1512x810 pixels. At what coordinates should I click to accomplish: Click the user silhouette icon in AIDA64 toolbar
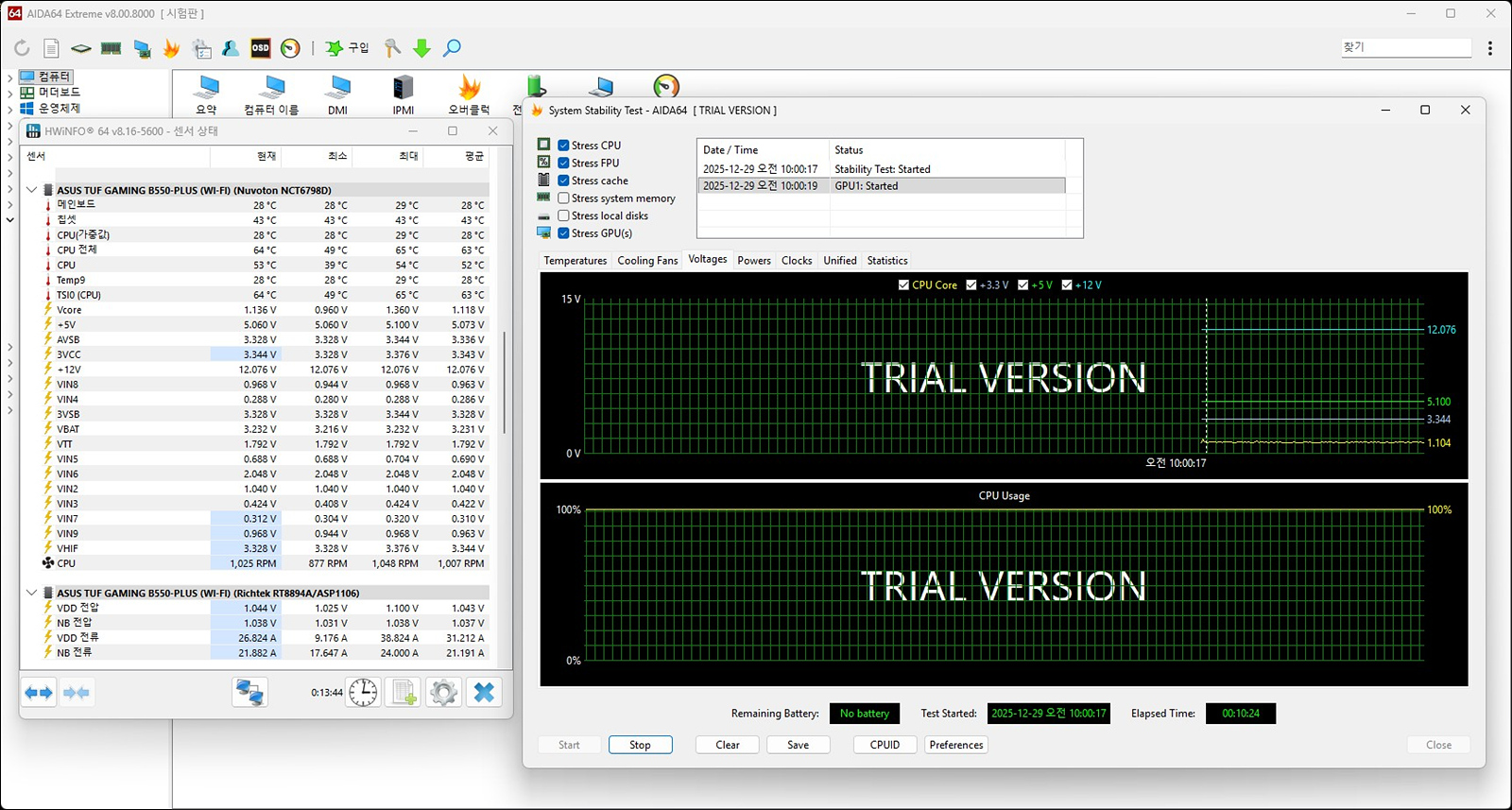(x=231, y=47)
